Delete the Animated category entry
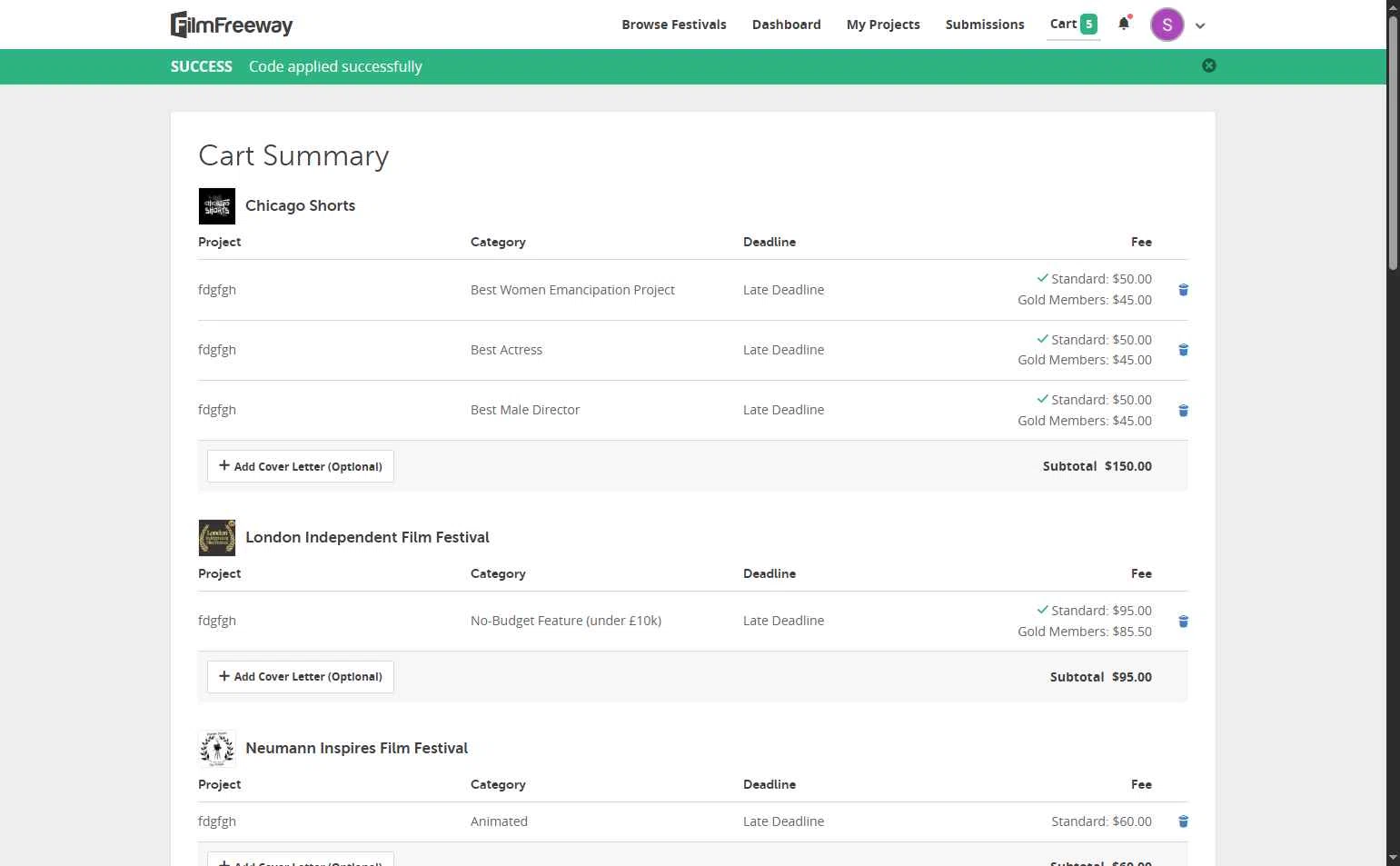 pos(1183,821)
